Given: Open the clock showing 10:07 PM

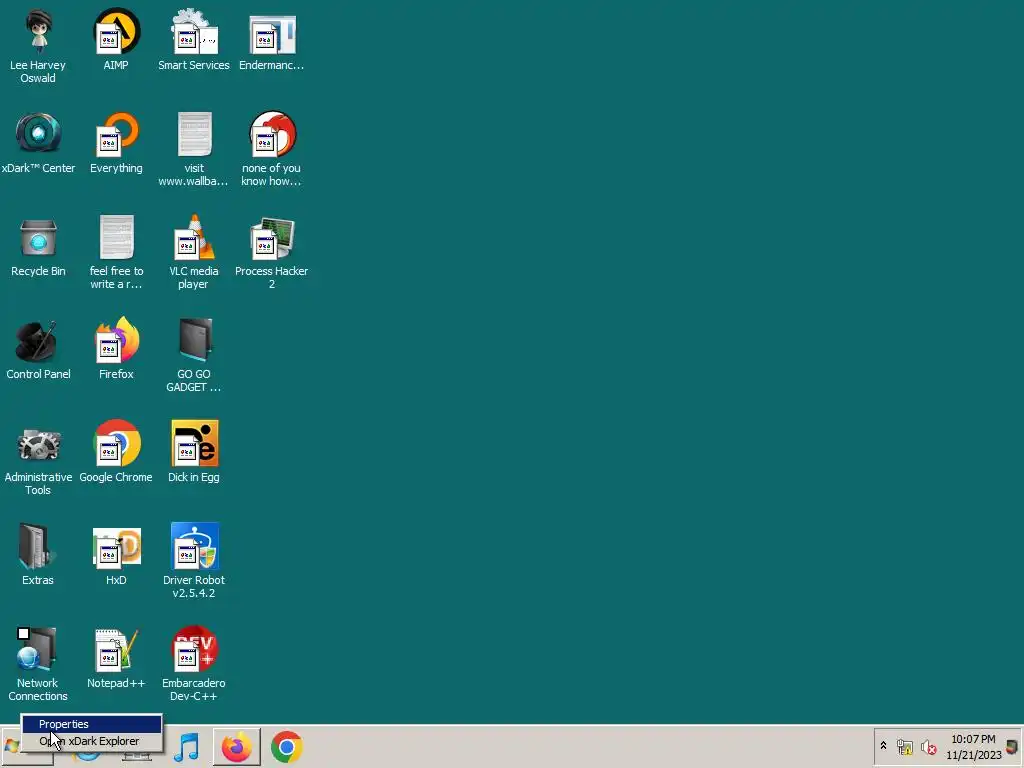Looking at the screenshot, I should pyautogui.click(x=974, y=747).
